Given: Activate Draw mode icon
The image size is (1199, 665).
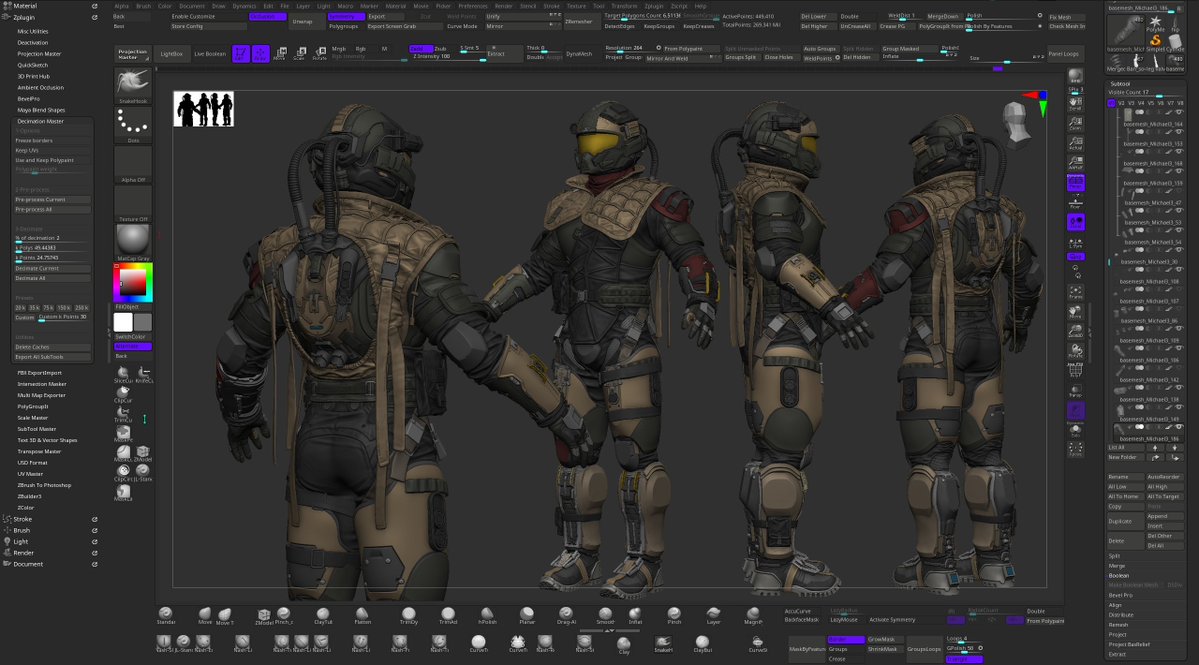Looking at the screenshot, I should (x=261, y=54).
